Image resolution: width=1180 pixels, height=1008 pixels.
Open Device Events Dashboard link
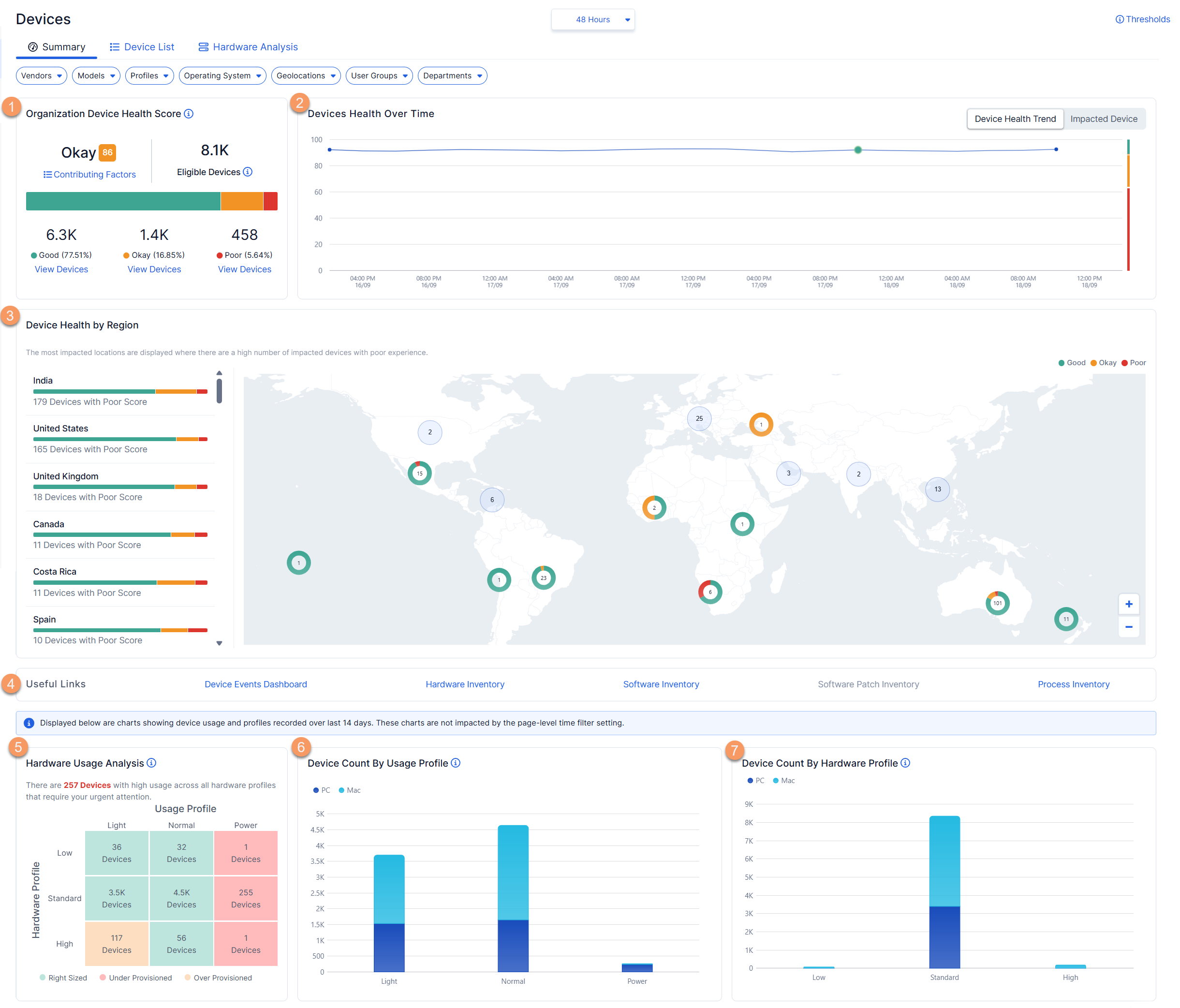pos(256,684)
